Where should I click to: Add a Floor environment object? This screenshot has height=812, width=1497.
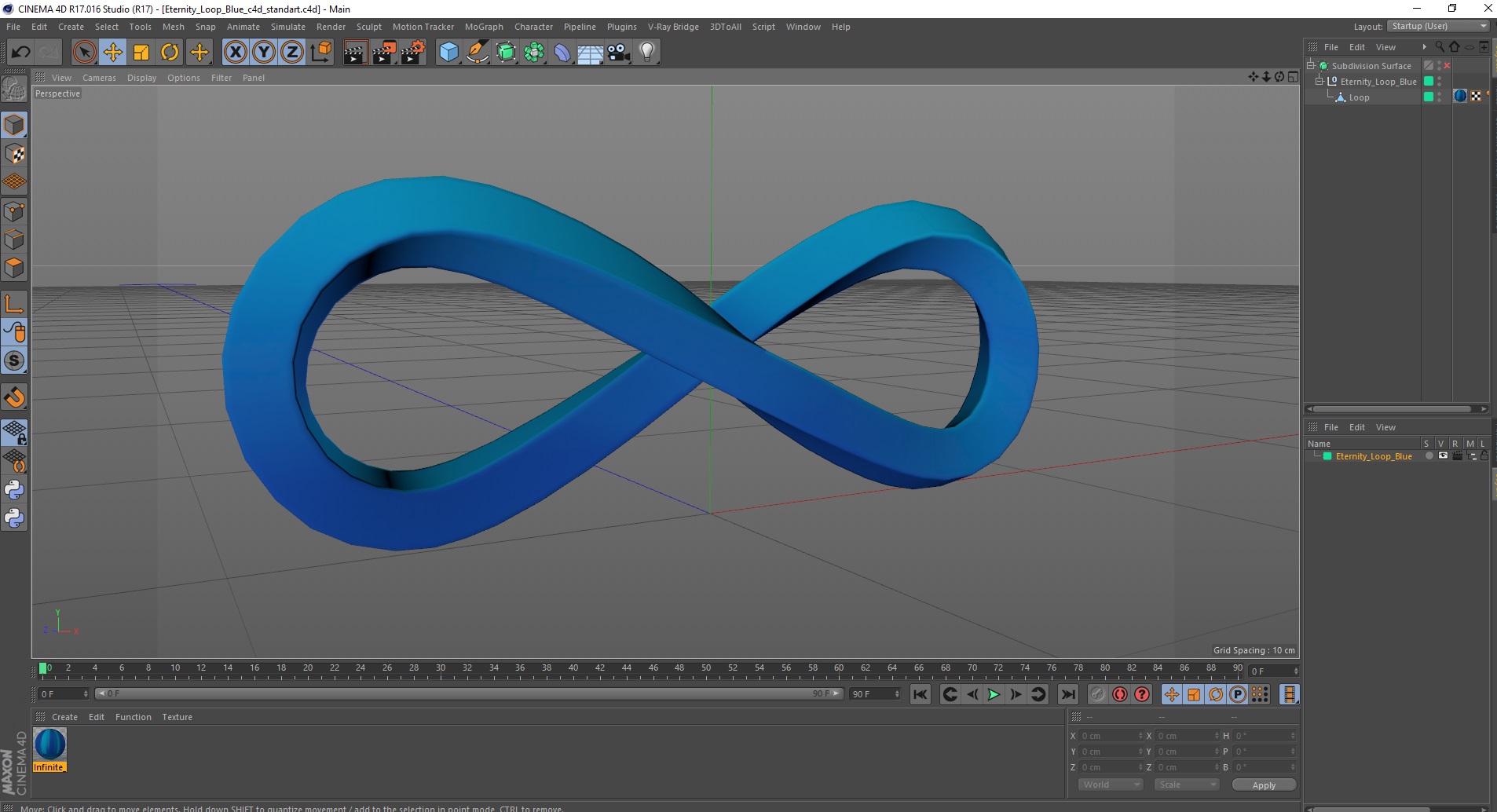coord(591,53)
